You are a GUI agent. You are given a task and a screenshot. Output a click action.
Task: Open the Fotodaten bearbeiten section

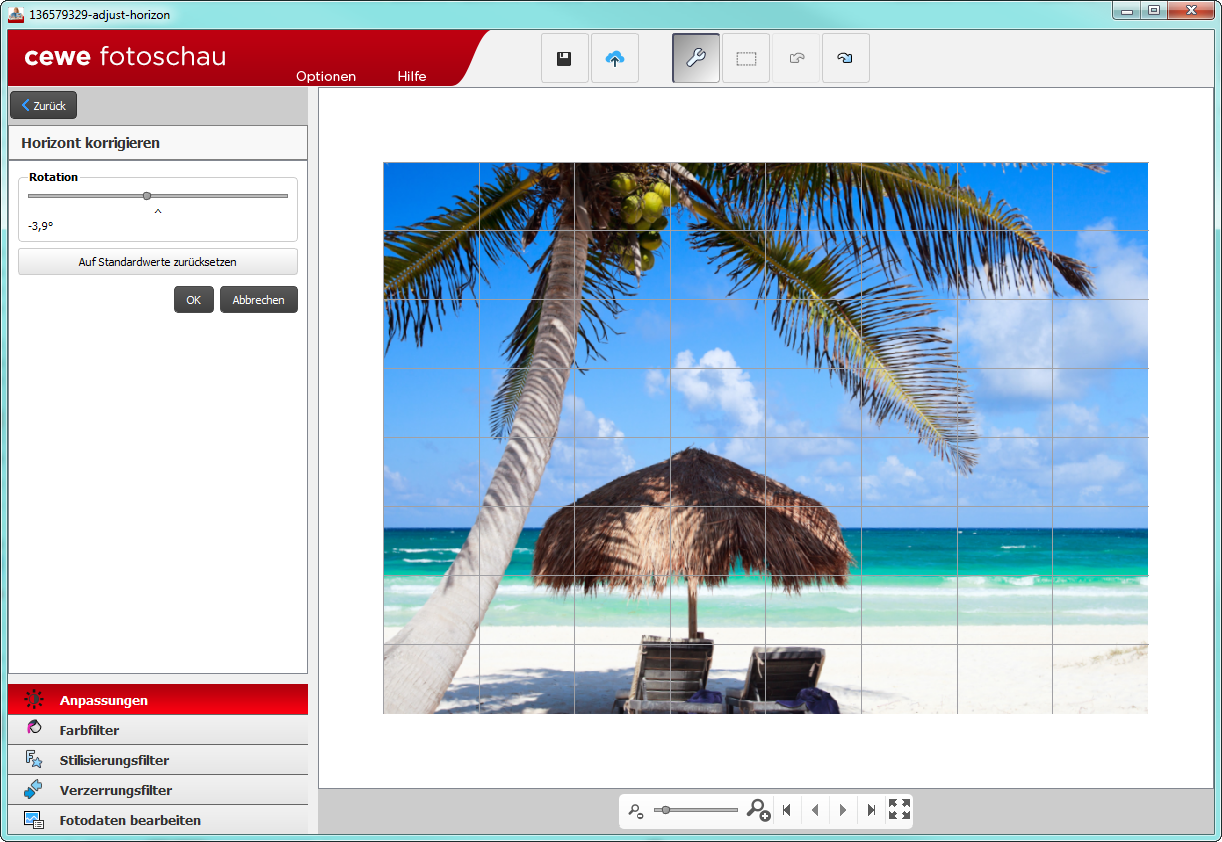tap(158, 820)
